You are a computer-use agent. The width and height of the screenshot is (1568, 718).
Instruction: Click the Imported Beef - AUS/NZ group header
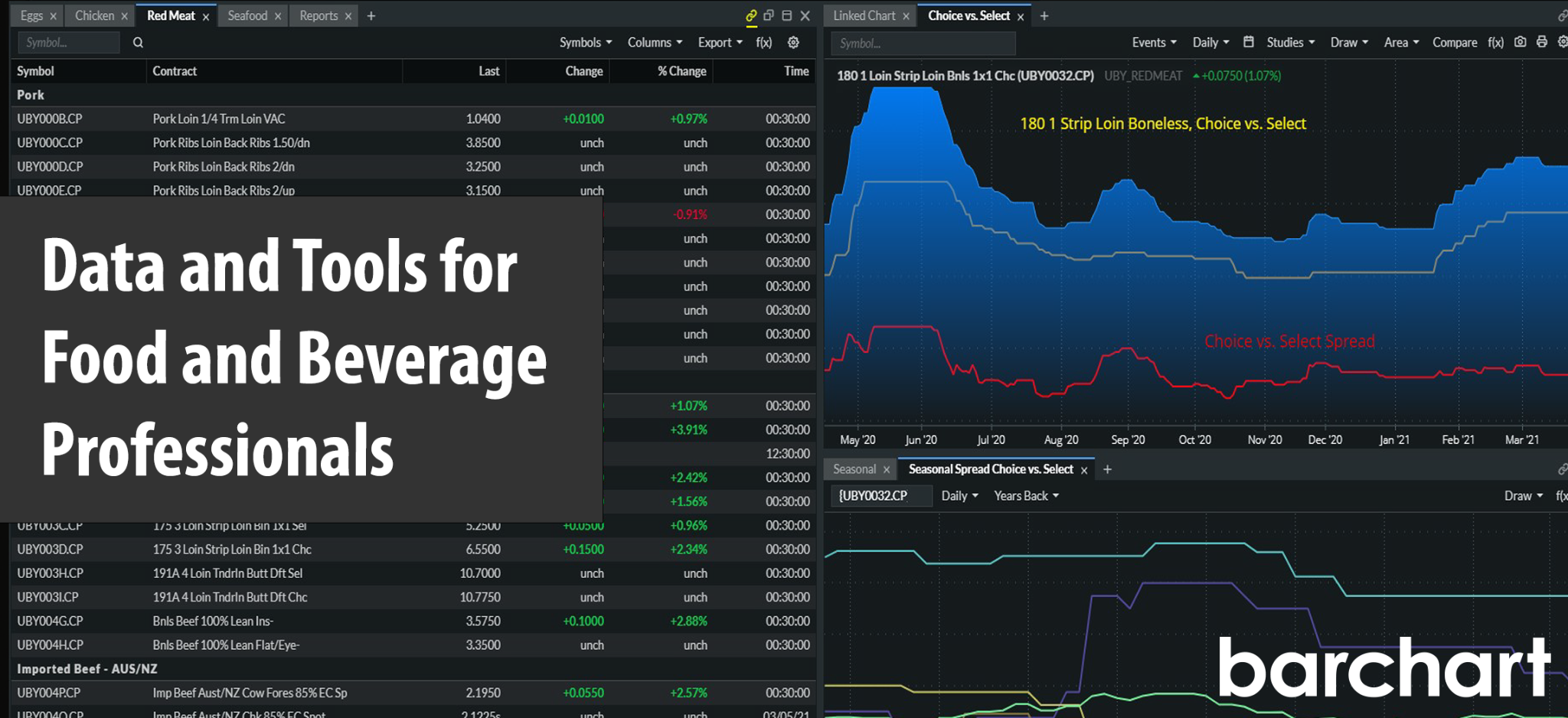tap(87, 669)
